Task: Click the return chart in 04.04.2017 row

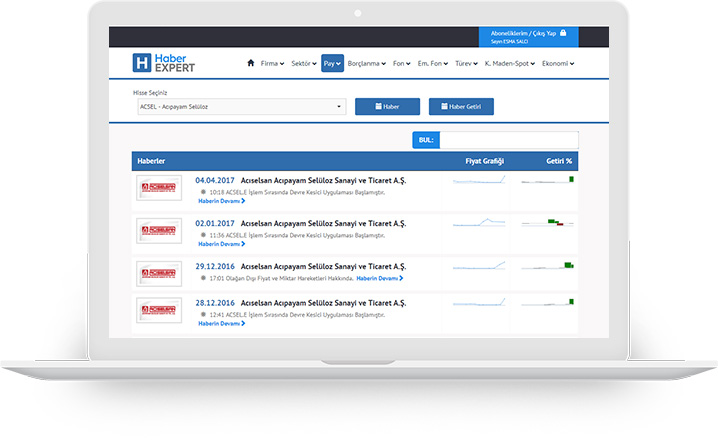Action: click(x=547, y=179)
